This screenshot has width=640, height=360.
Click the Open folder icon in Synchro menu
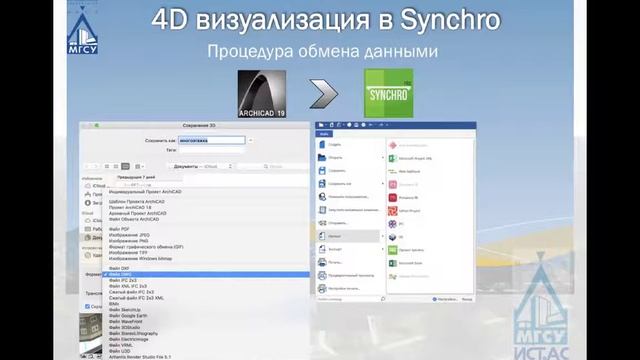coord(322,158)
